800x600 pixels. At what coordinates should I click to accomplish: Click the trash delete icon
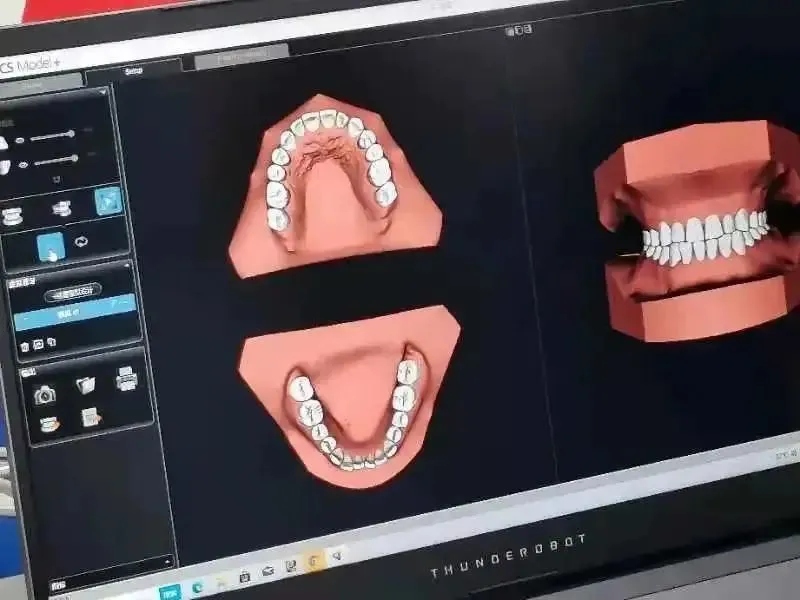point(25,346)
